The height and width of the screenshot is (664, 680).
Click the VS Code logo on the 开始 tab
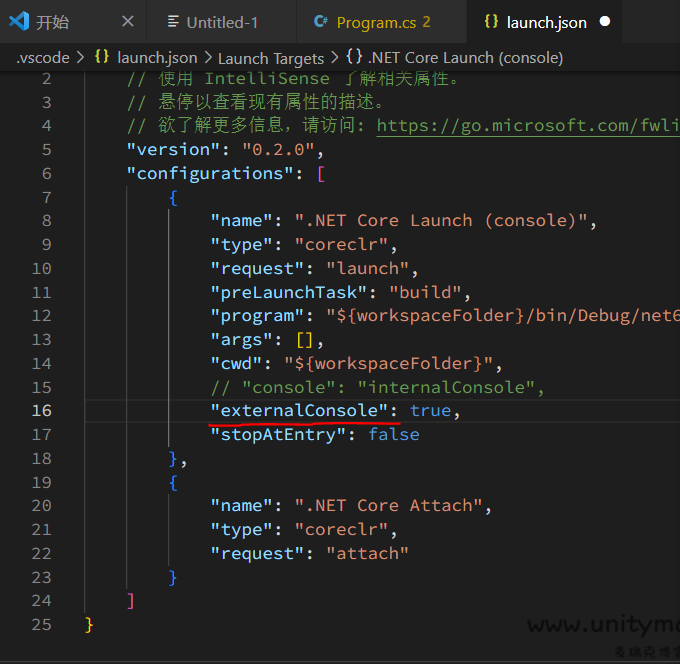tap(19, 21)
